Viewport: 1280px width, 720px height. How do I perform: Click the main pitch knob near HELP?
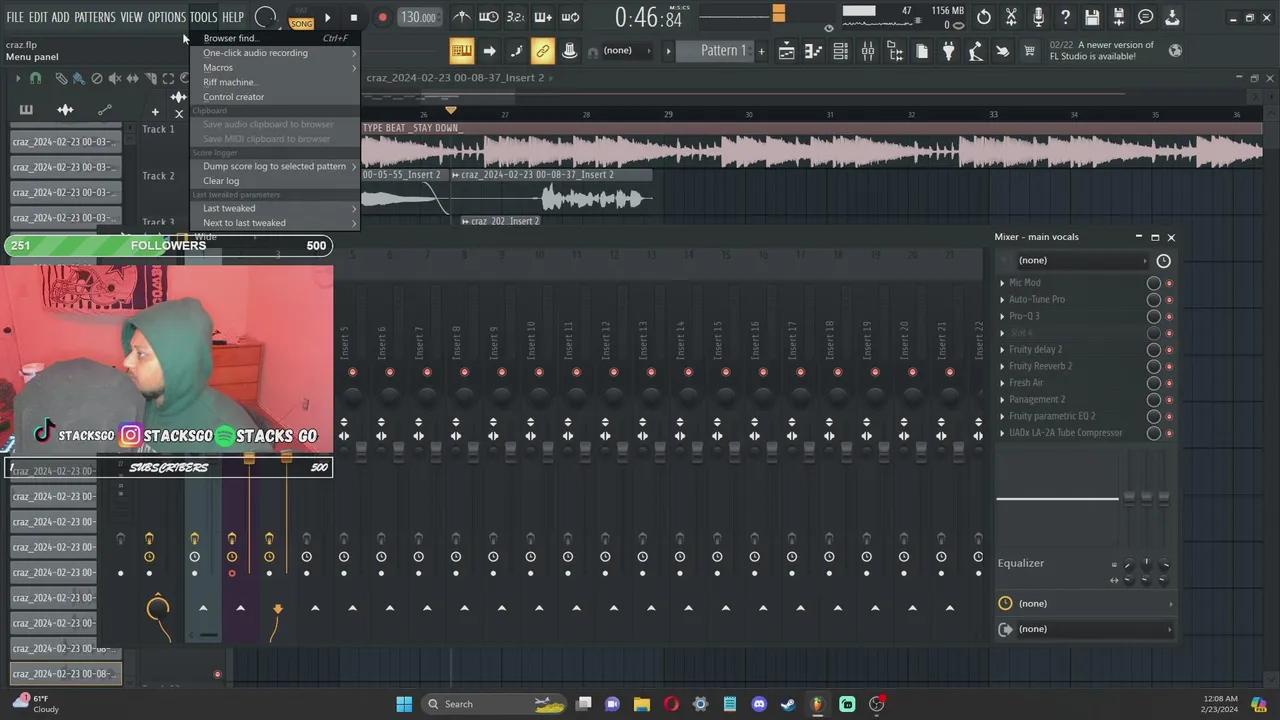(266, 17)
